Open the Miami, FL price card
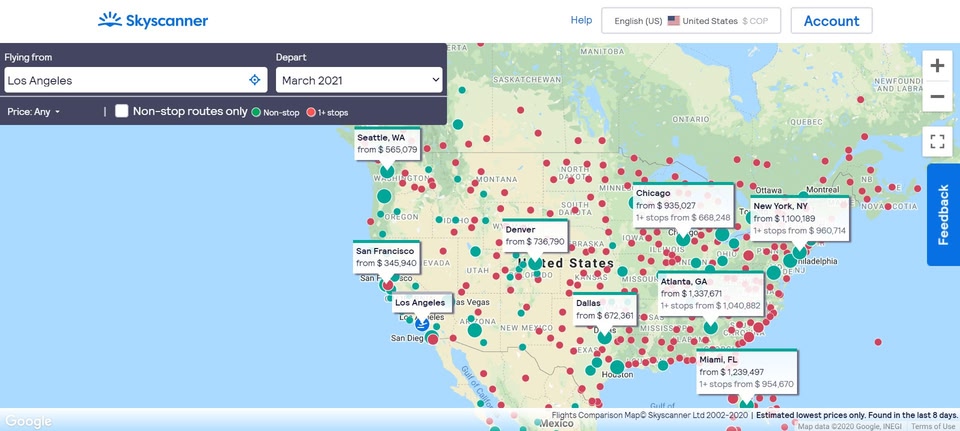This screenshot has height=431, width=960. click(x=747, y=371)
